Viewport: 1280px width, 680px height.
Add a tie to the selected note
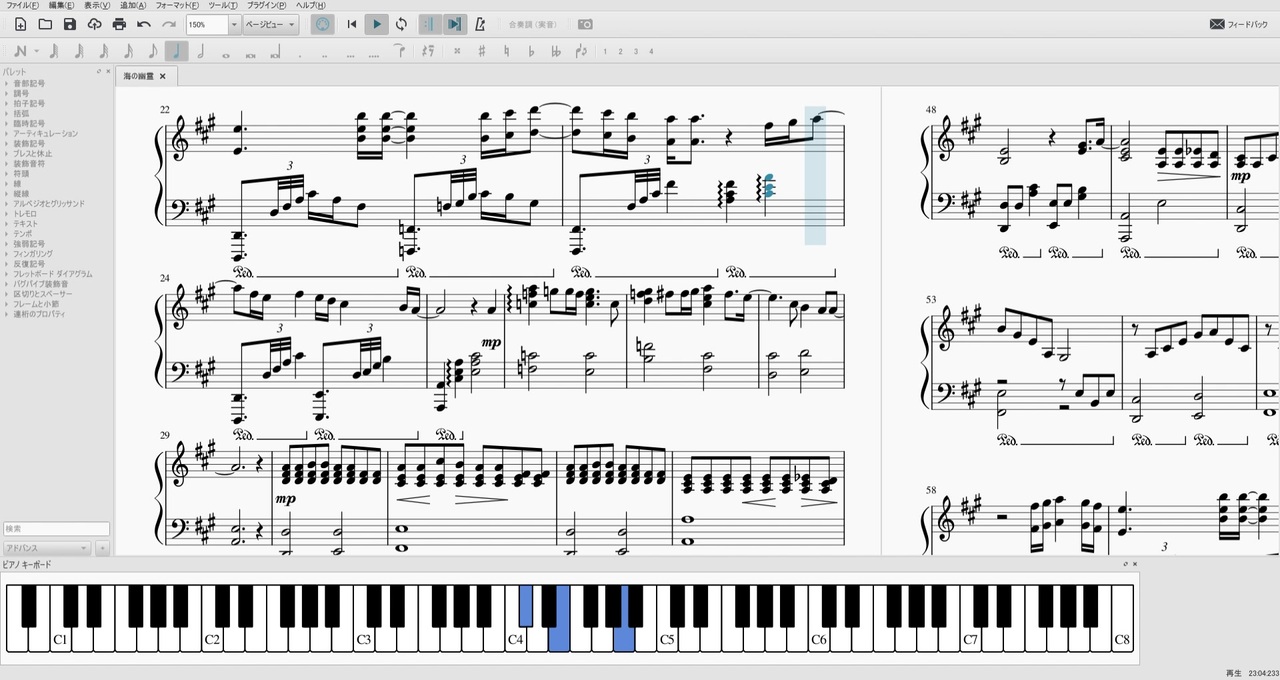tap(399, 51)
